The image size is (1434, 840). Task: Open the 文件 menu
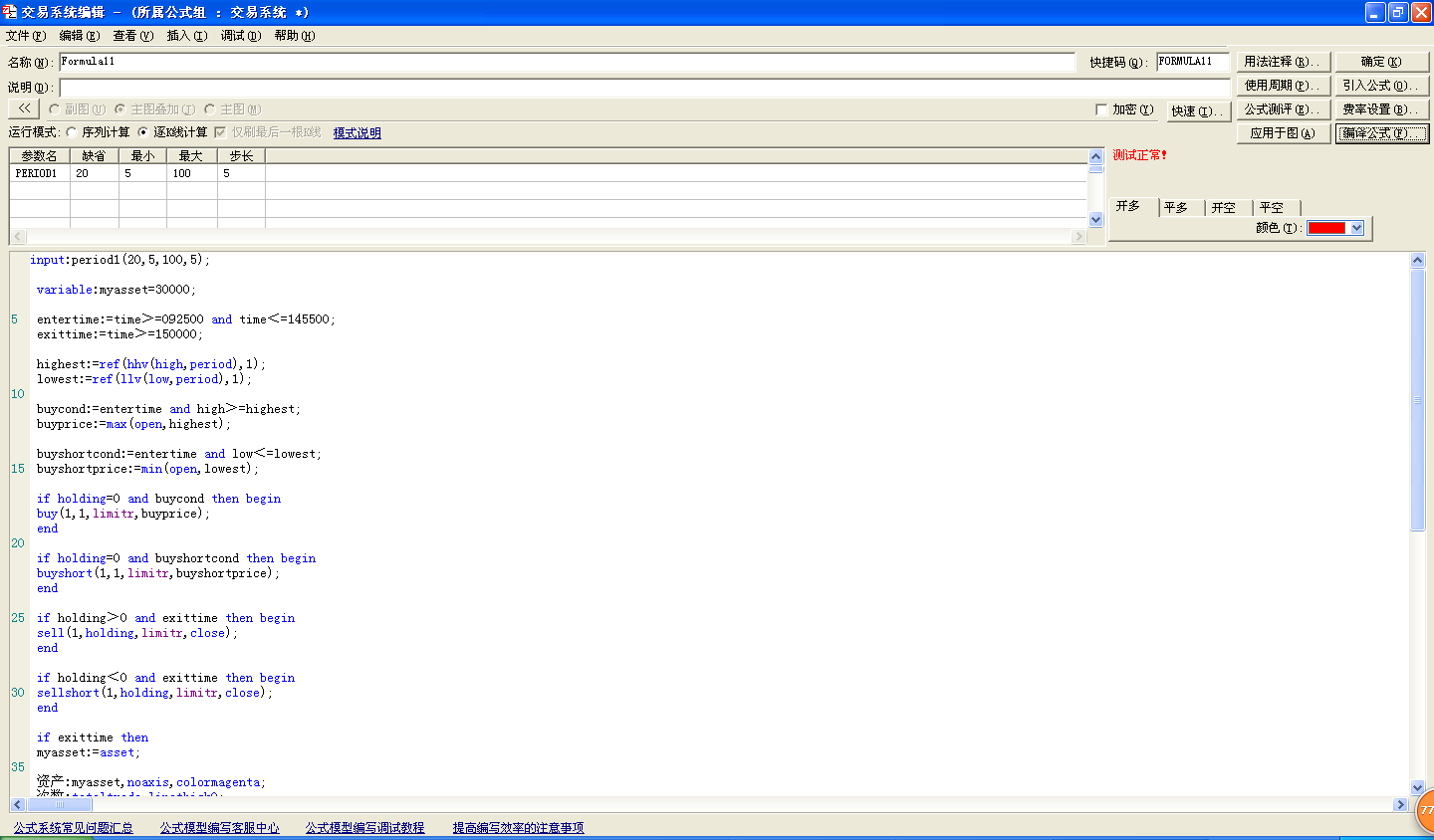pyautogui.click(x=26, y=36)
